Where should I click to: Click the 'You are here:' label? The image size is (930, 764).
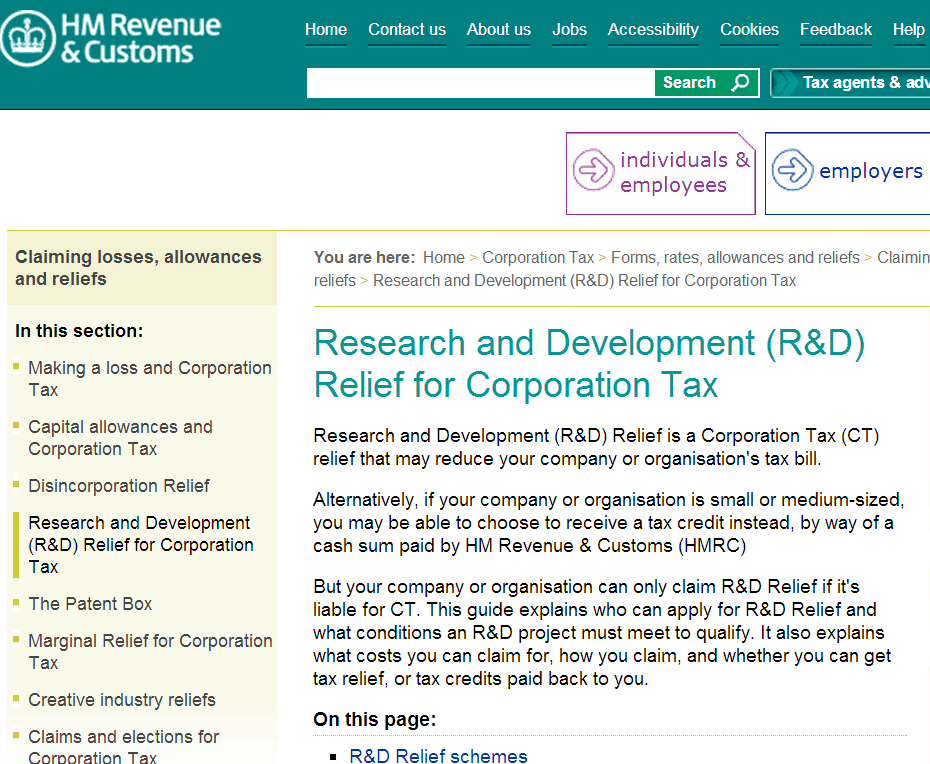[365, 257]
